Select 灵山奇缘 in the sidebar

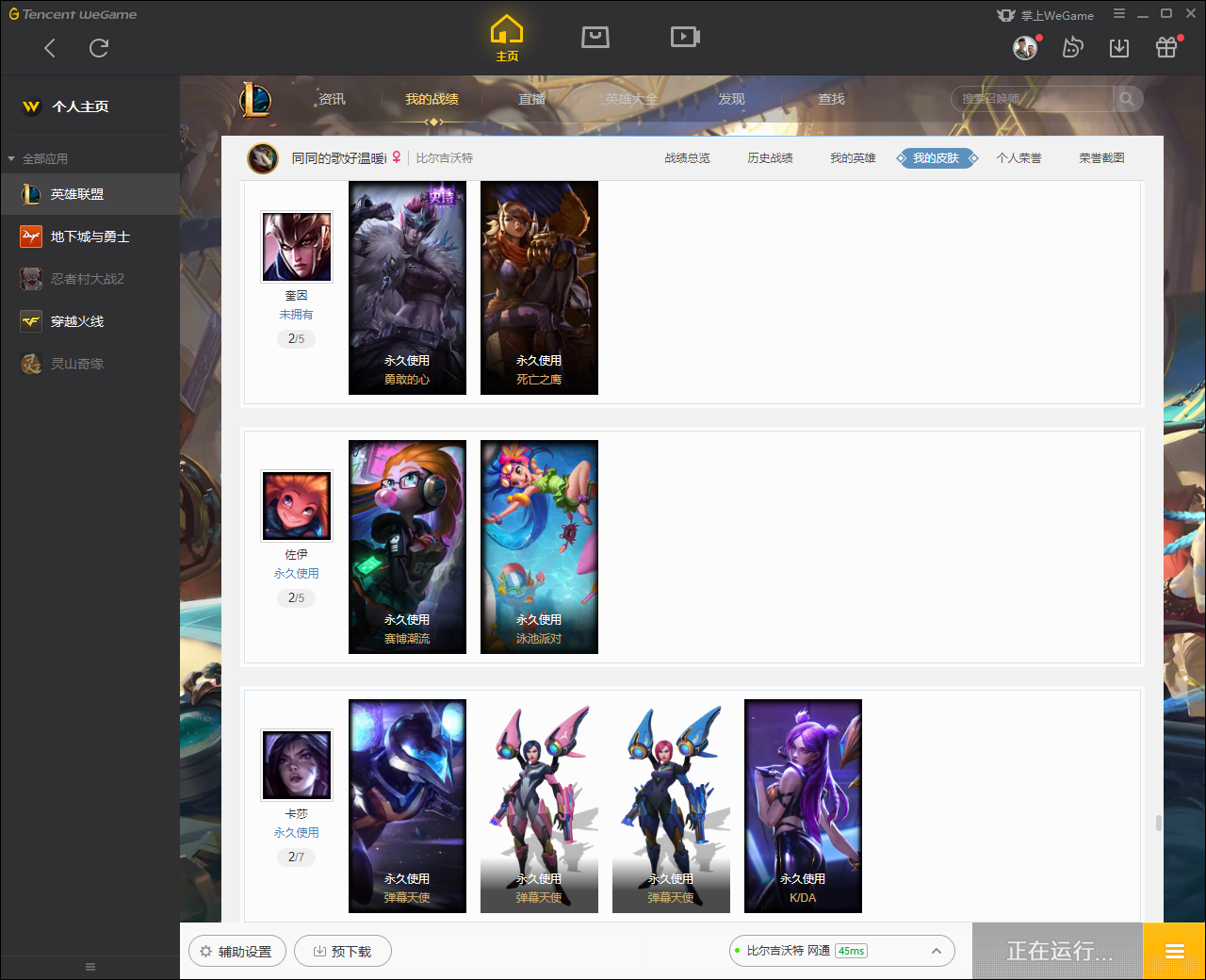point(90,364)
